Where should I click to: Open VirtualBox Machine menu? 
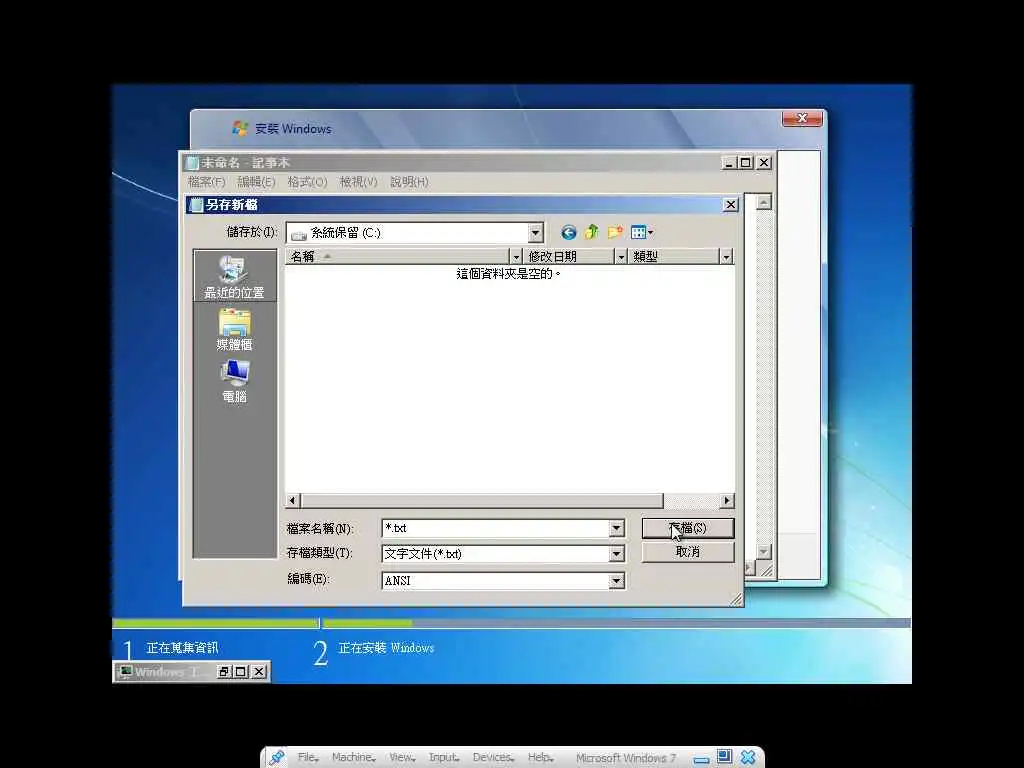[x=353, y=758]
